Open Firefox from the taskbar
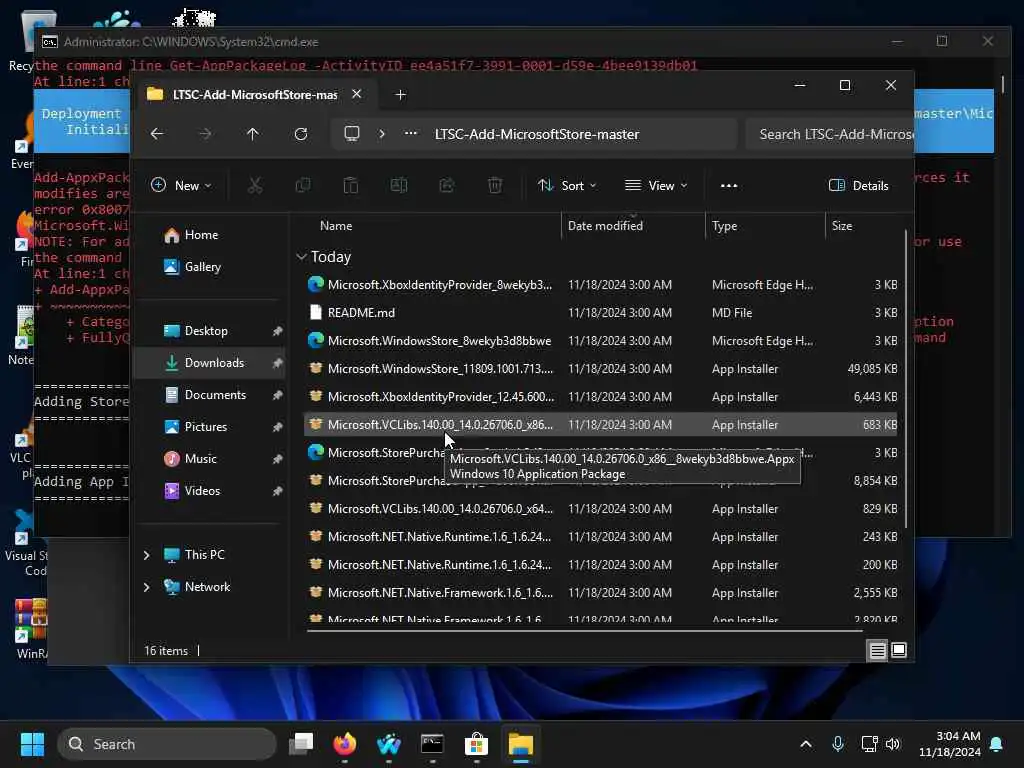 pyautogui.click(x=345, y=744)
